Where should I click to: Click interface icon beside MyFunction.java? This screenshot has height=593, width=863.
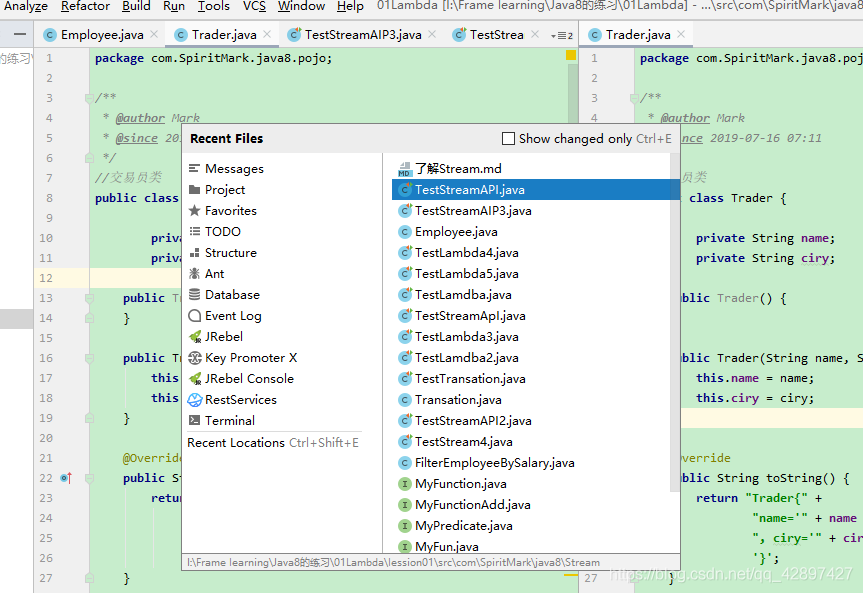coord(405,484)
